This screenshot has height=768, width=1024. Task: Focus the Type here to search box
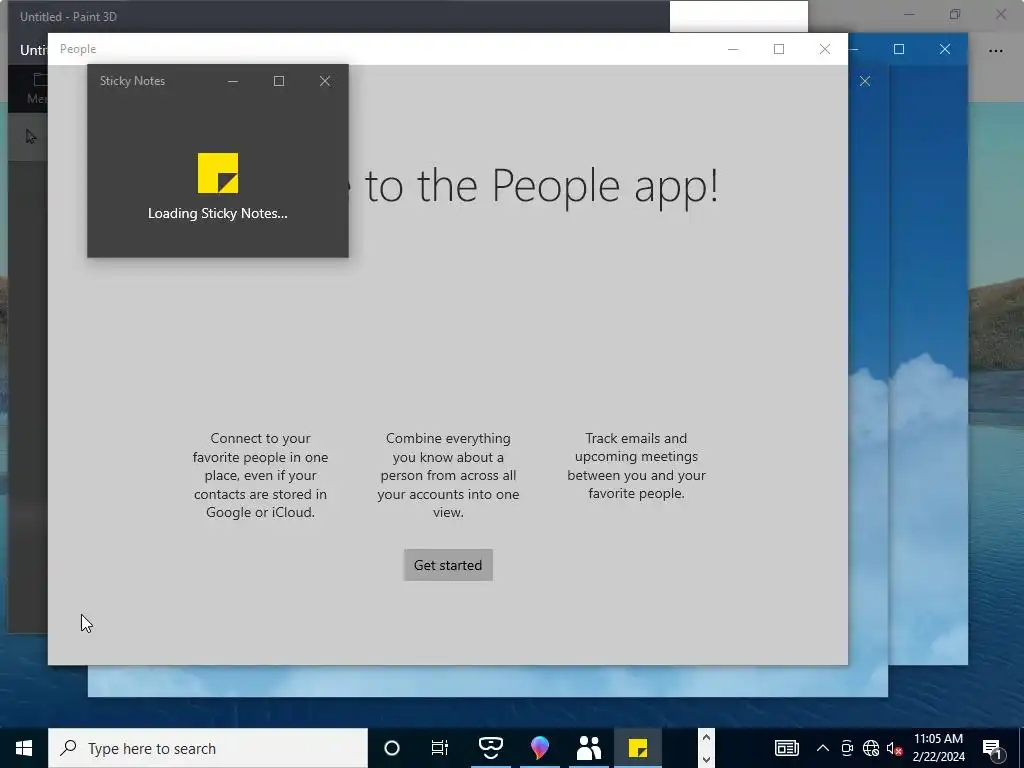coord(208,748)
